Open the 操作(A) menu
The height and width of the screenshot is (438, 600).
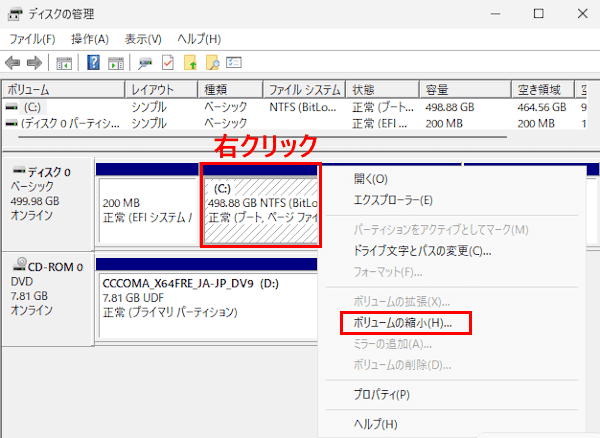coord(90,39)
